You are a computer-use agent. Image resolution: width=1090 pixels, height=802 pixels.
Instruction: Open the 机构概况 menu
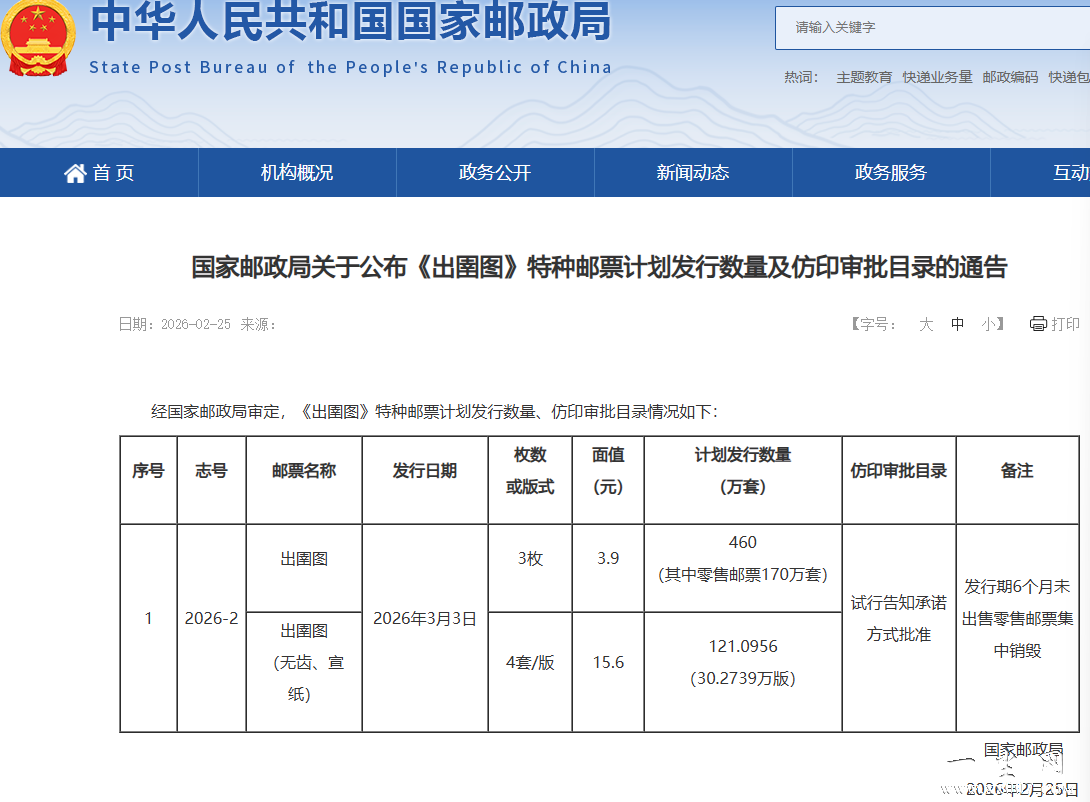(297, 173)
